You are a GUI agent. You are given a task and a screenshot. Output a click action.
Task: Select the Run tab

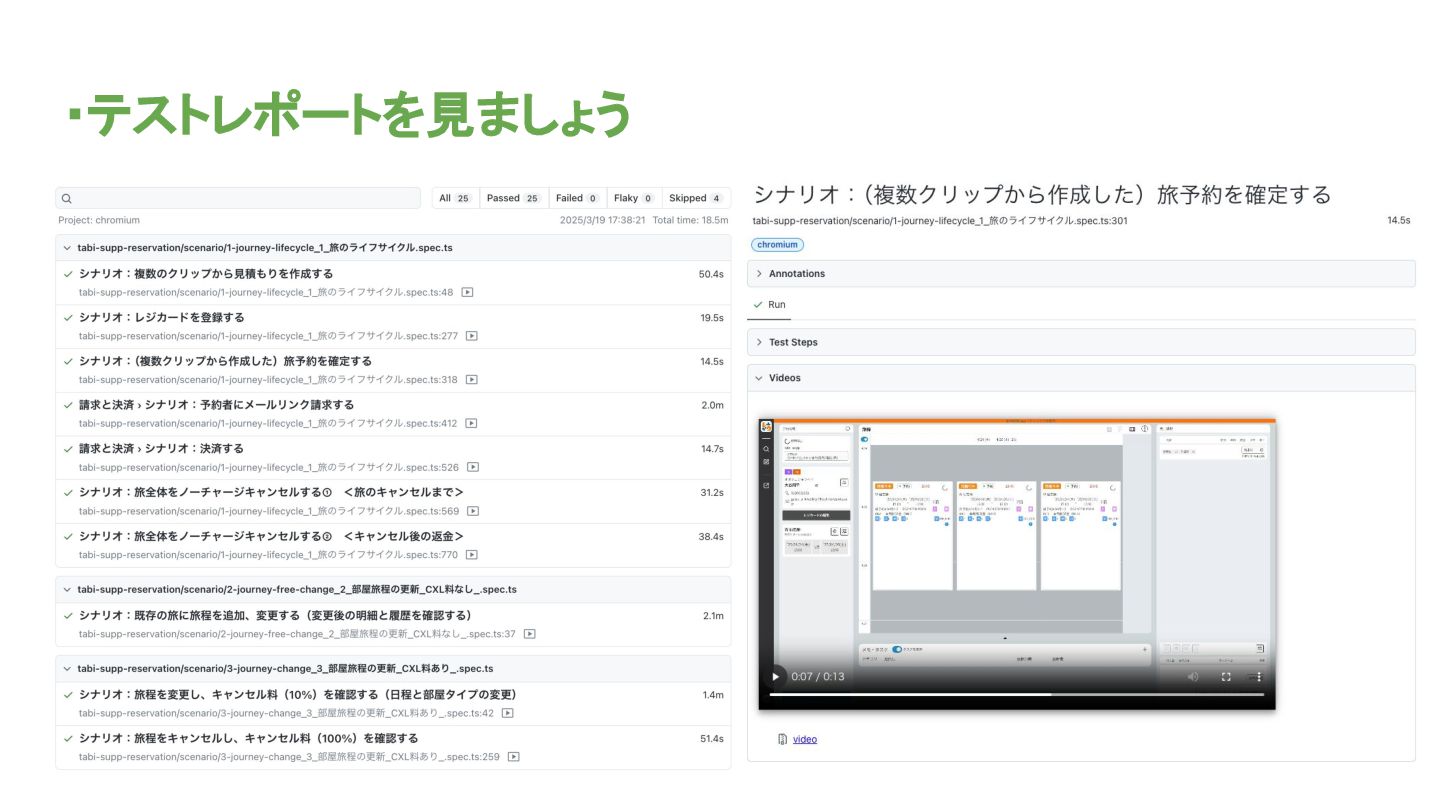[x=769, y=305]
